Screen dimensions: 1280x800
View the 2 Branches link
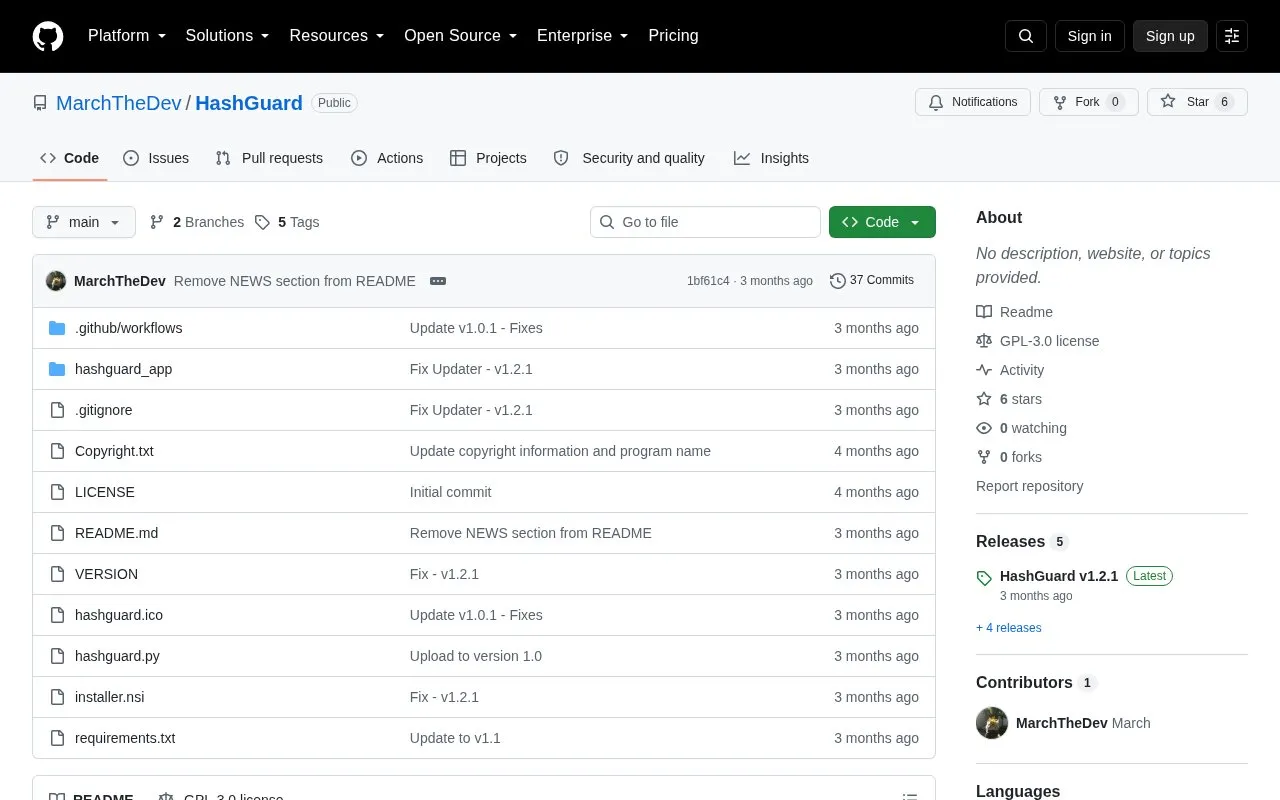tap(197, 222)
